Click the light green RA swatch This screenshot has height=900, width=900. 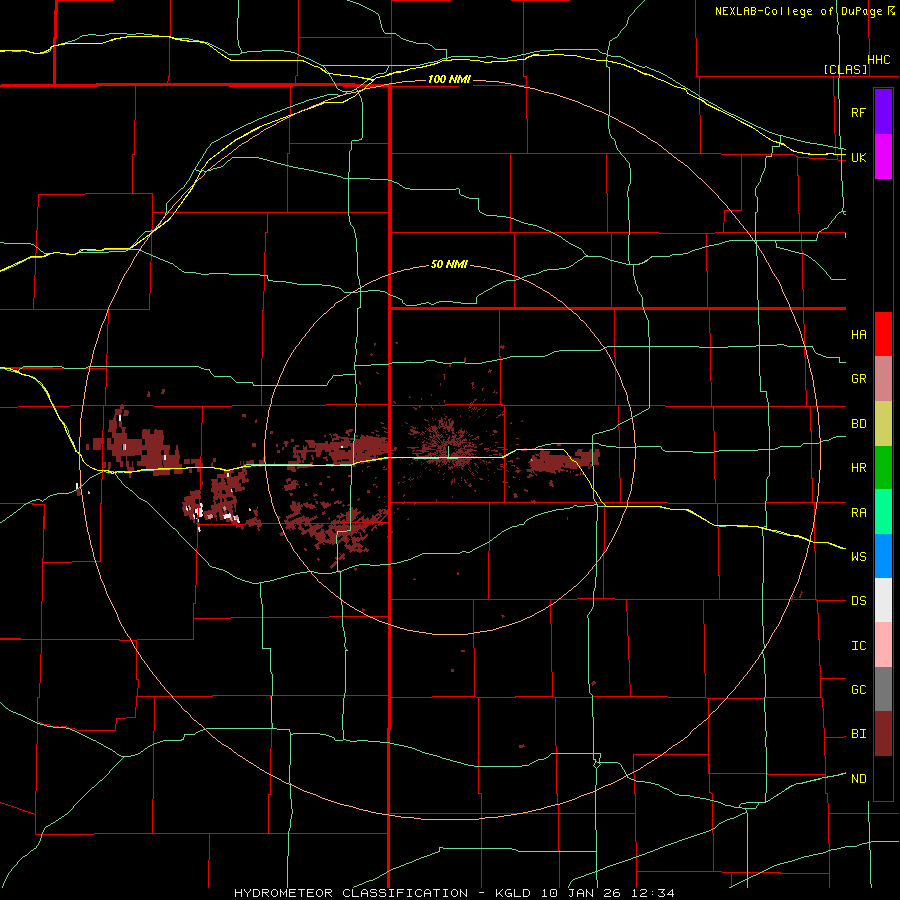pyautogui.click(x=883, y=512)
